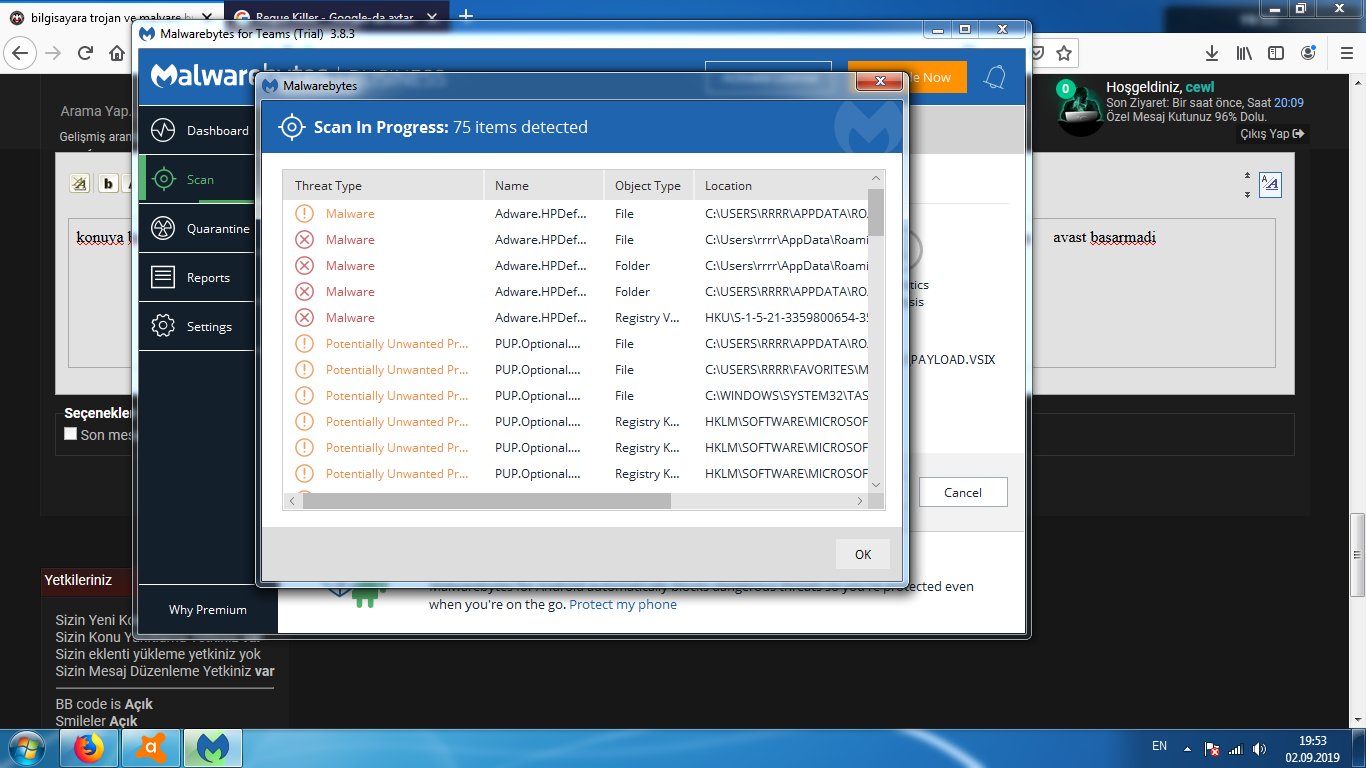Click the network signal tray icon
The image size is (1366, 768).
tap(1235, 748)
